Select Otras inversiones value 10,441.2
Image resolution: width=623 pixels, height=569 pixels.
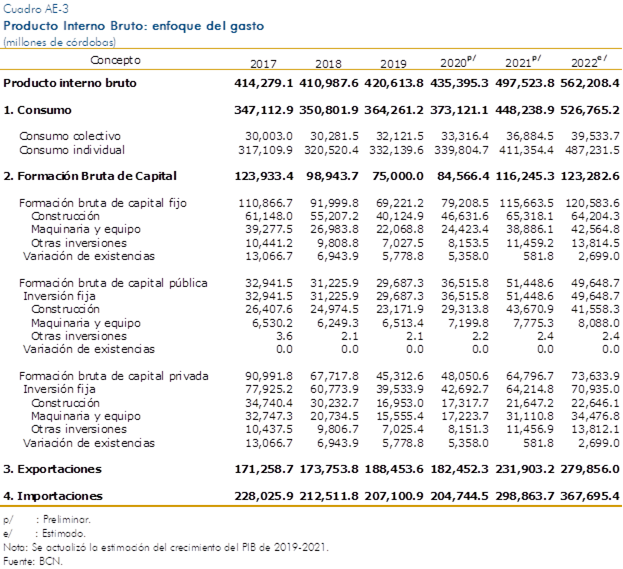pos(269,243)
